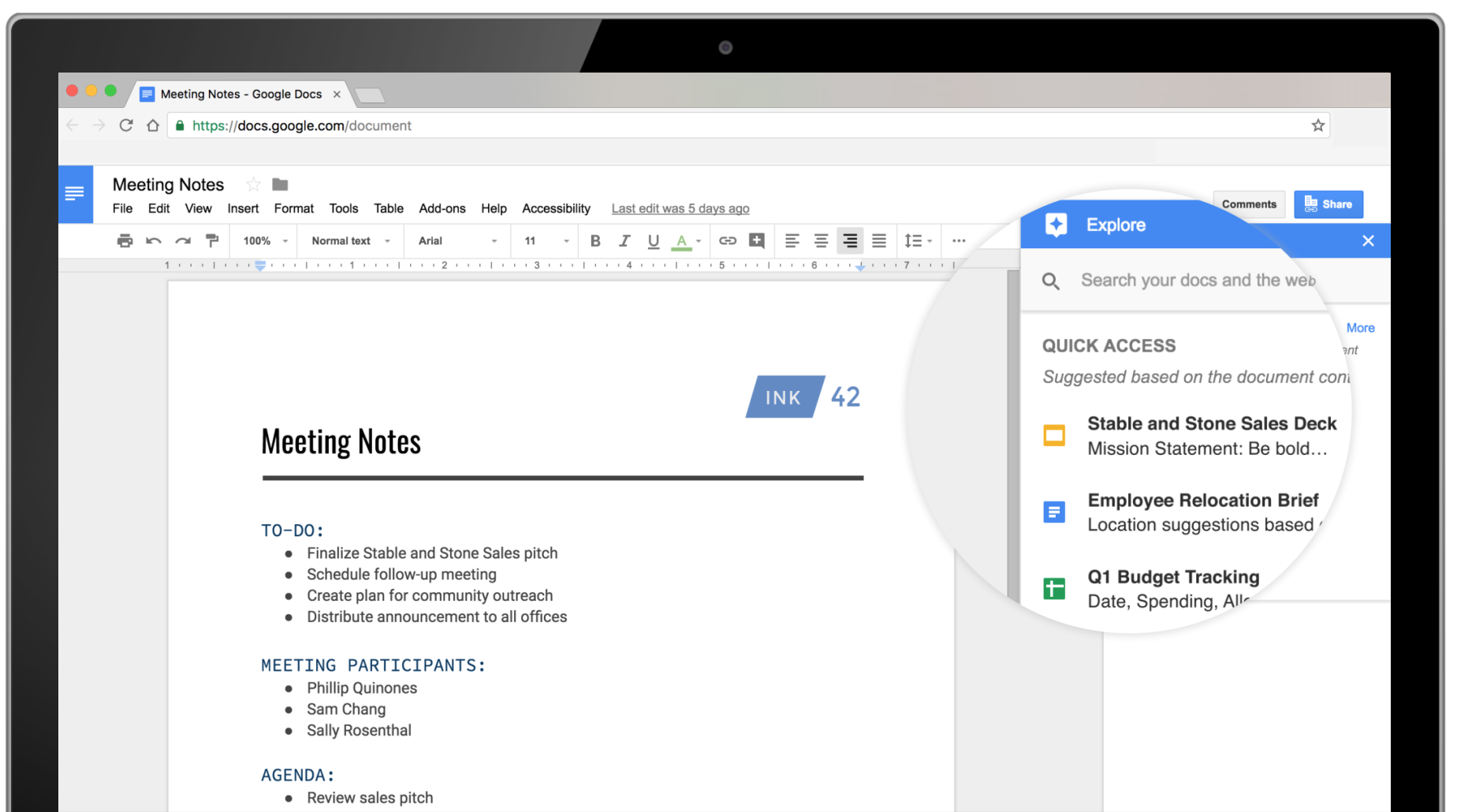
Task: Open the Normal text style dropdown
Action: (351, 241)
